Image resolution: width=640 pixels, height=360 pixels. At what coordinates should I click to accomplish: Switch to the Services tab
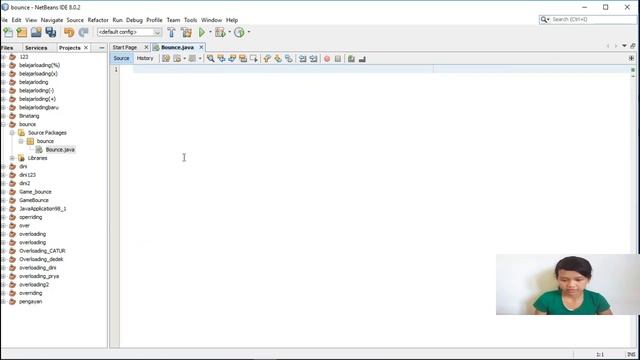coord(36,48)
